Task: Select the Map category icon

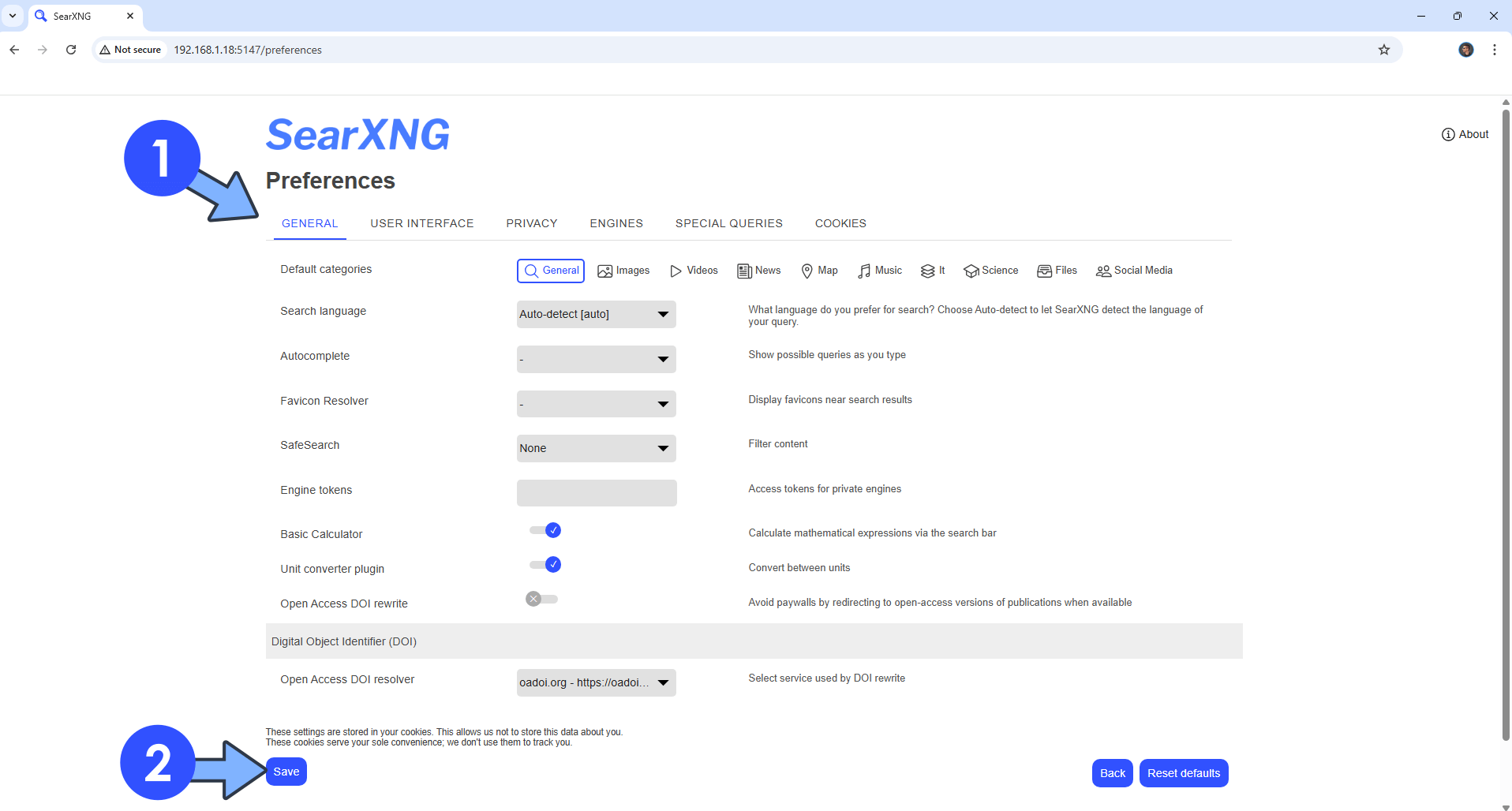Action: coord(807,271)
